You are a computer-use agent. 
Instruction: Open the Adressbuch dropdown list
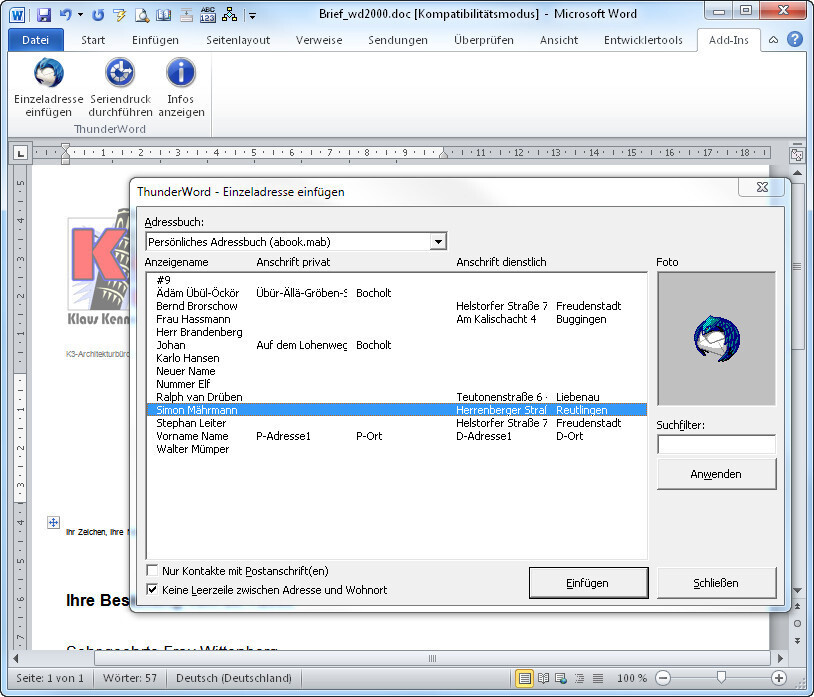coord(439,241)
